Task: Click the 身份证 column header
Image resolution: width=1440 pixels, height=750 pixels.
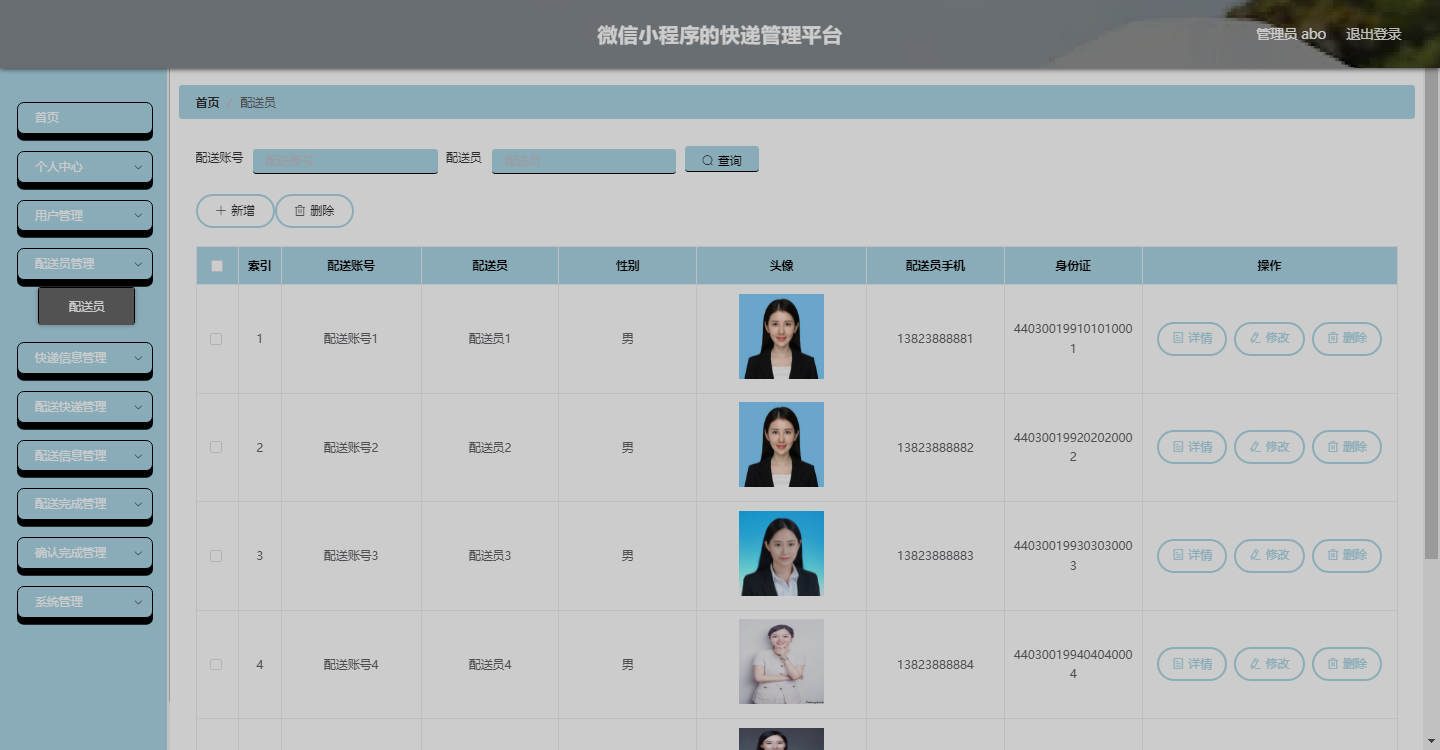Action: [x=1073, y=266]
